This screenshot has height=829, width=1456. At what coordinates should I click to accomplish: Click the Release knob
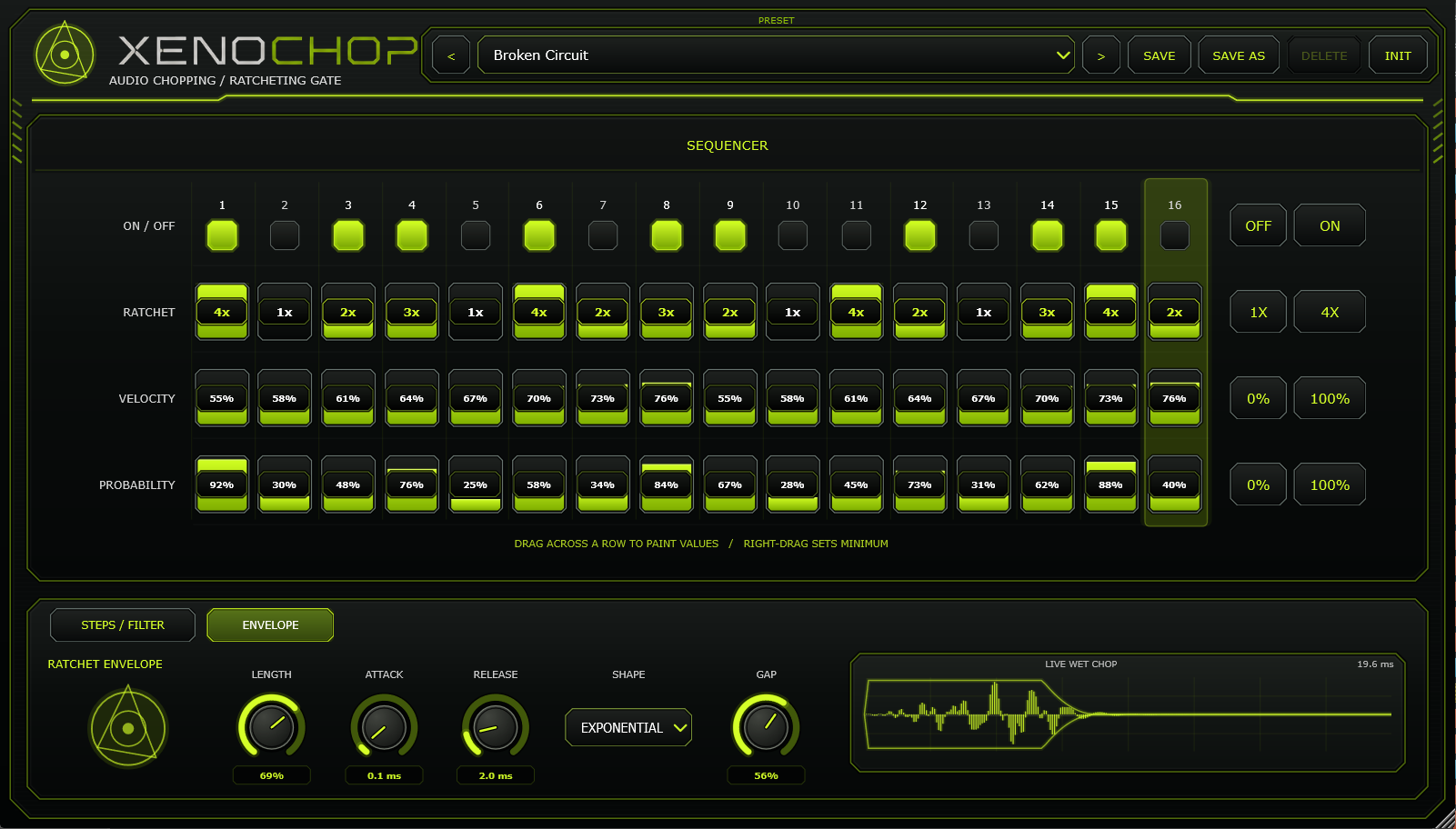496,727
